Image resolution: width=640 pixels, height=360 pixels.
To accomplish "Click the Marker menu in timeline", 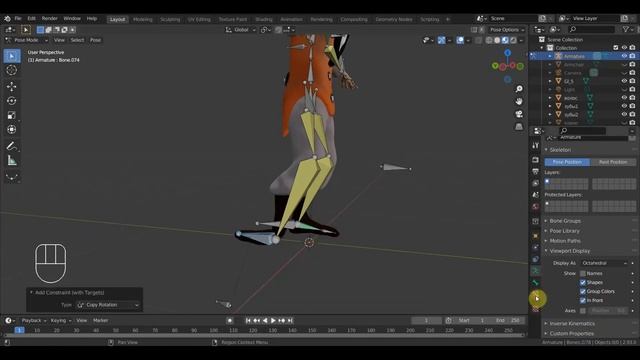I will (100, 321).
